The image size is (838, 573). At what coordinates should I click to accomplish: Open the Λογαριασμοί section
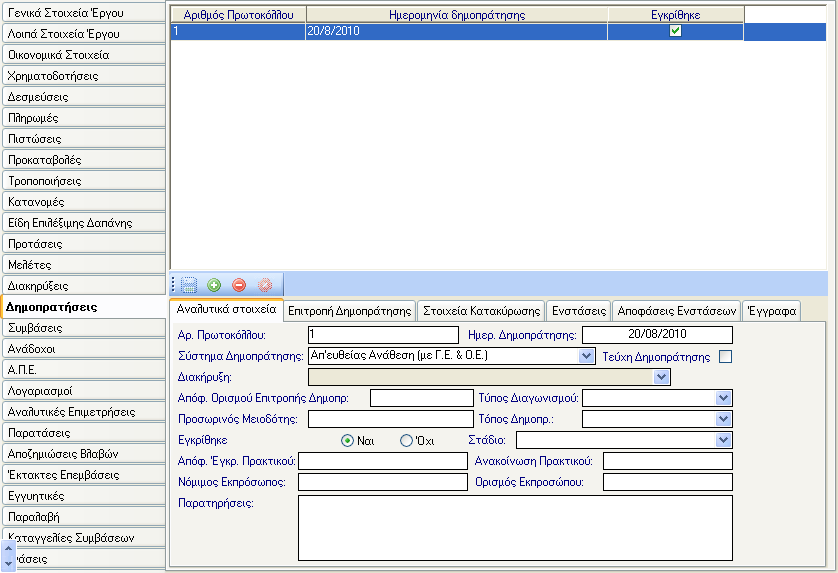[x=84, y=391]
